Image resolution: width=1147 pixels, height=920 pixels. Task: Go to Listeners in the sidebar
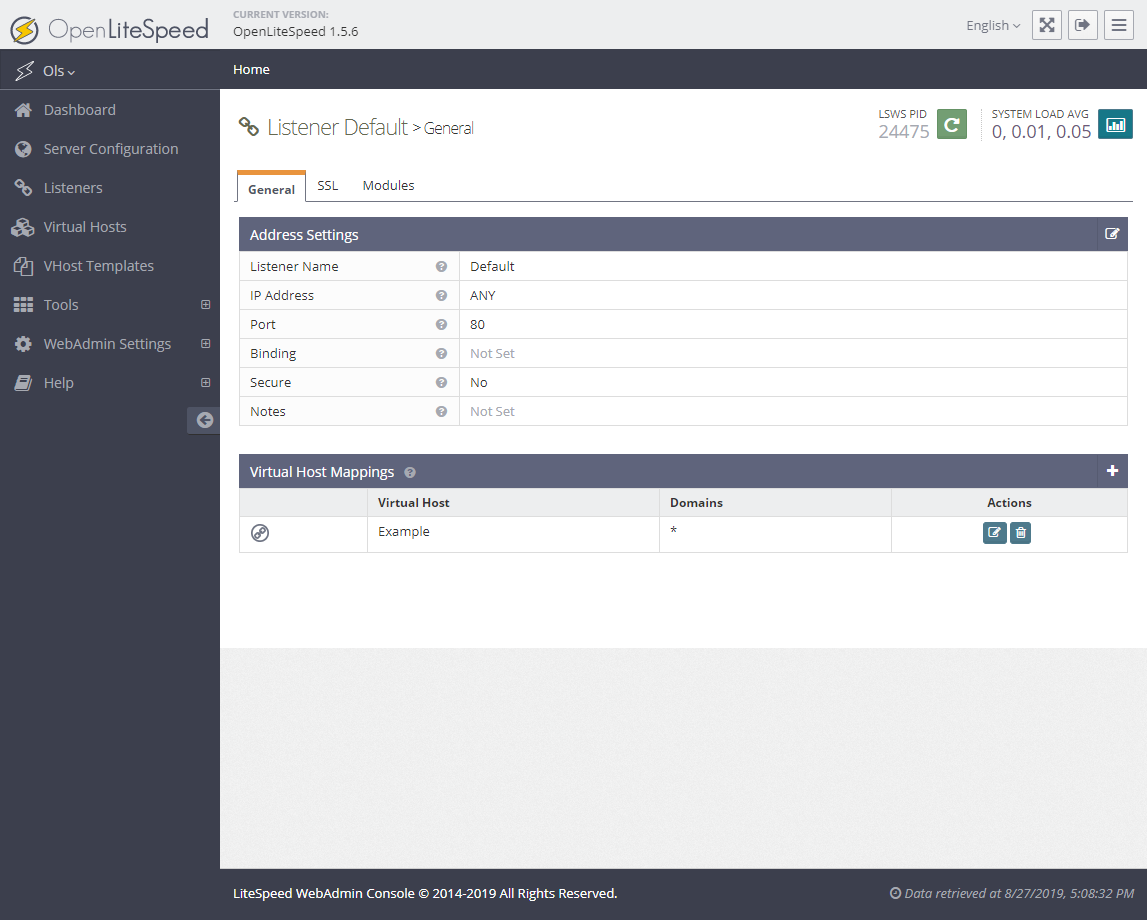coord(73,188)
